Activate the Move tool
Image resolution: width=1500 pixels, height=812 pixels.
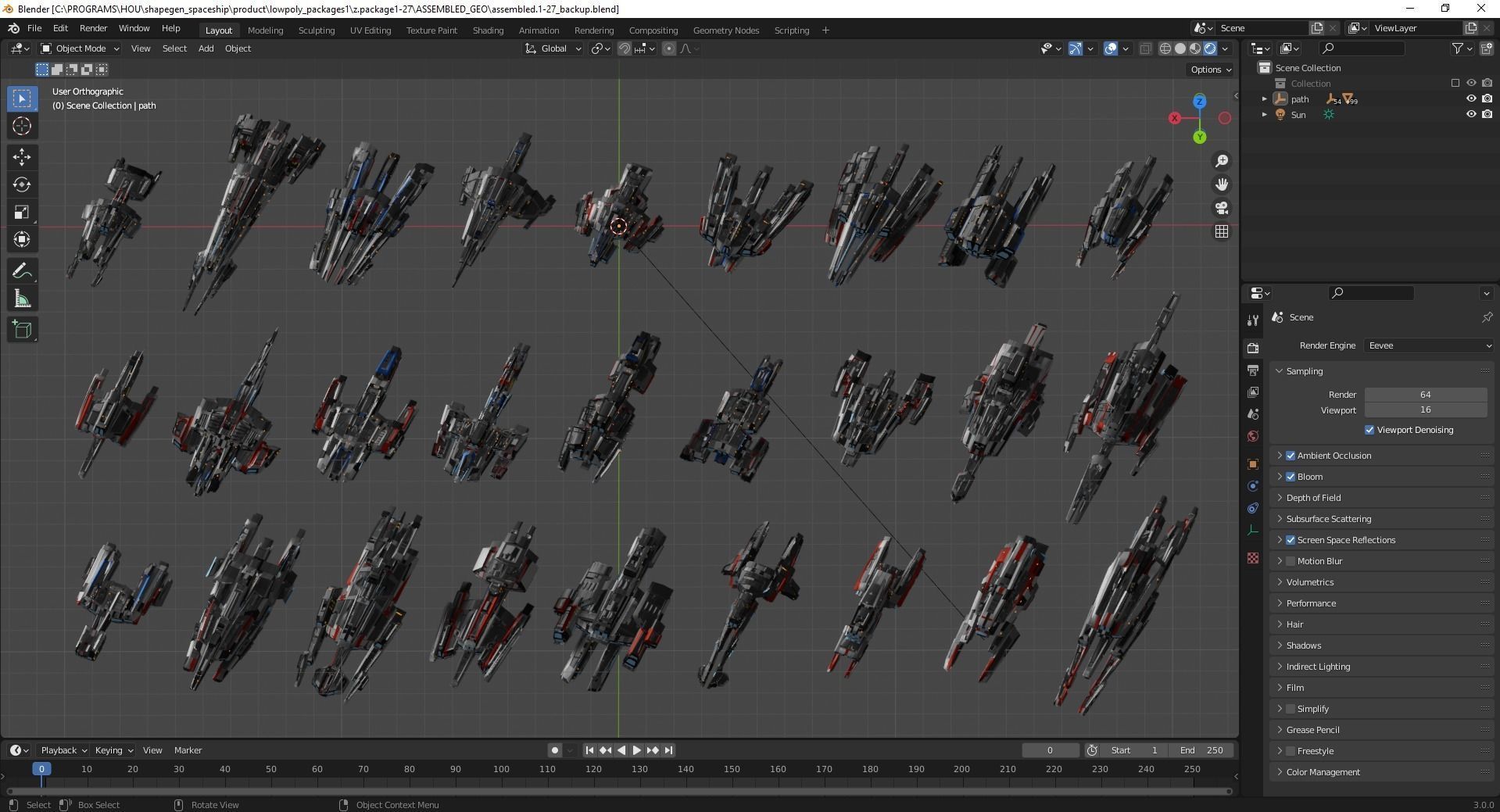(22, 157)
